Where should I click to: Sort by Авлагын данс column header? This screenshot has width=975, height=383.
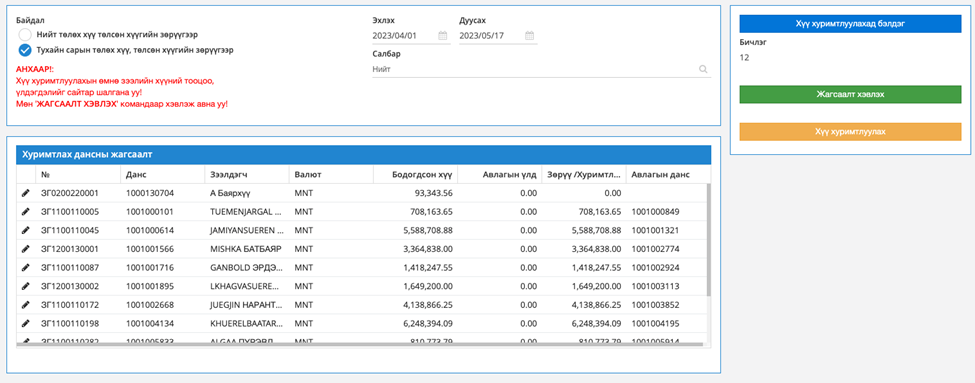pyautogui.click(x=667, y=174)
